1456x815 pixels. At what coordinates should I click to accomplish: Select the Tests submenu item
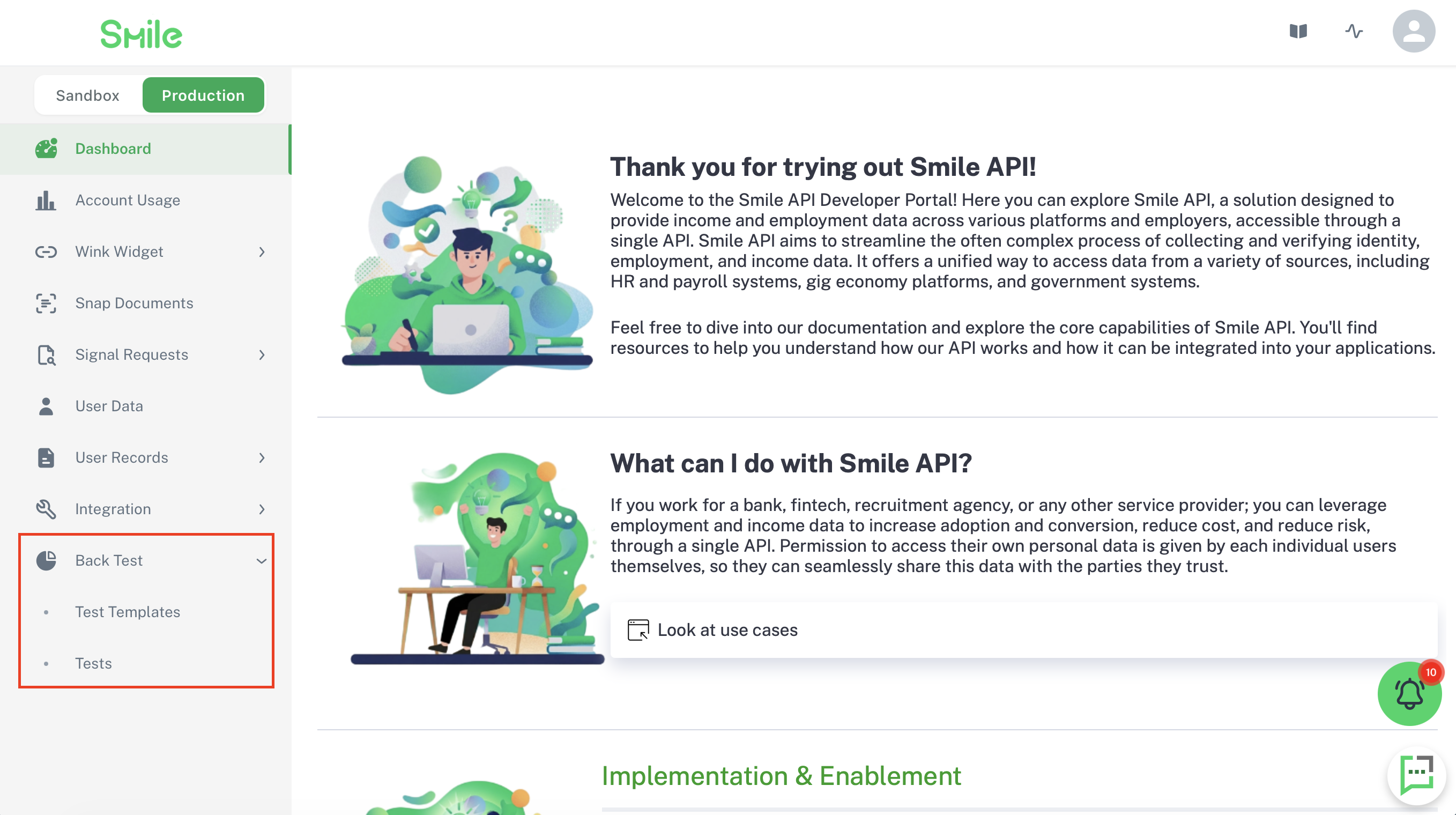[x=94, y=663]
